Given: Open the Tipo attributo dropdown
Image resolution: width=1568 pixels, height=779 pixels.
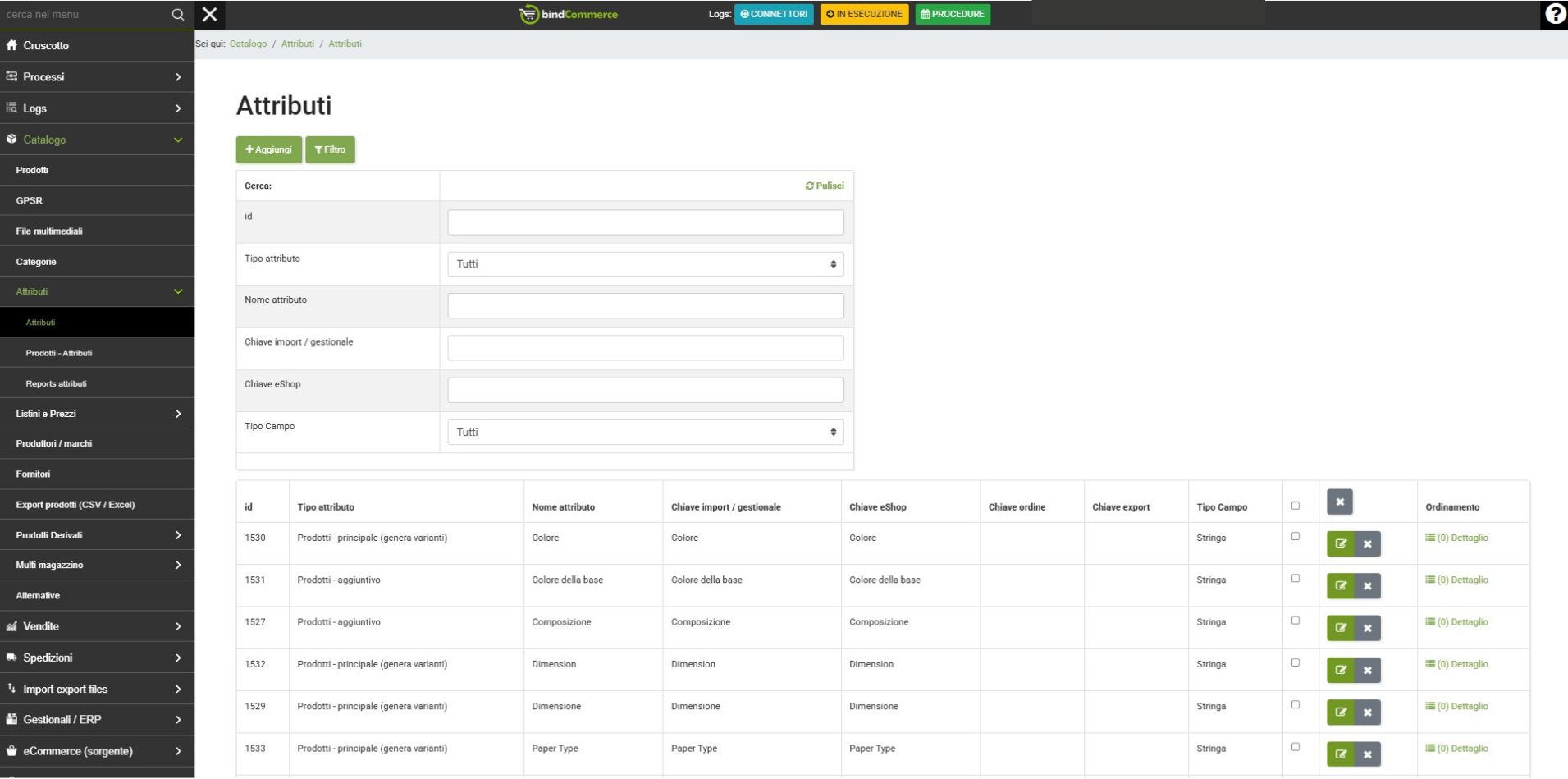Looking at the screenshot, I should pyautogui.click(x=645, y=264).
